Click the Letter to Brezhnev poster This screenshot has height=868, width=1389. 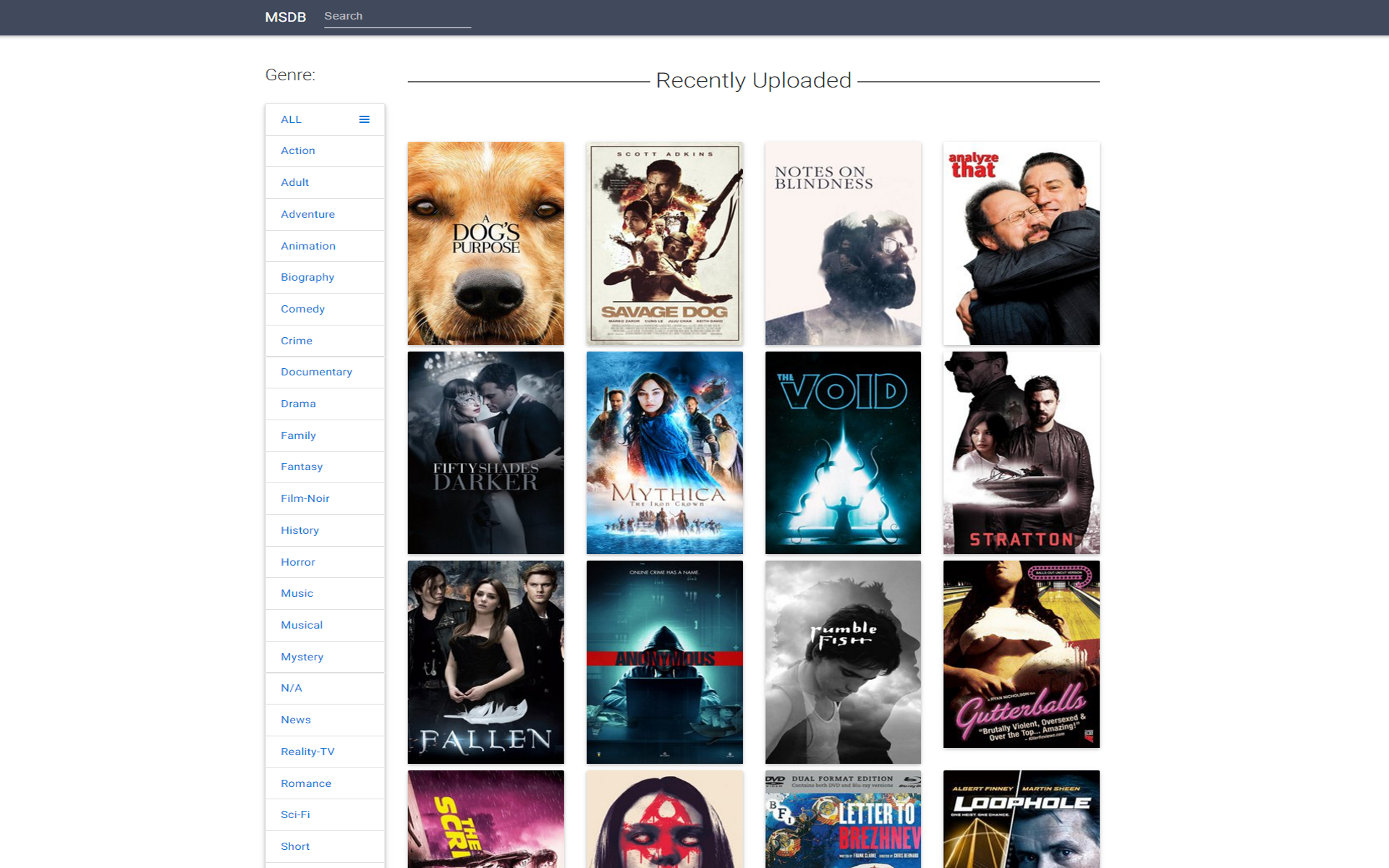click(x=843, y=819)
